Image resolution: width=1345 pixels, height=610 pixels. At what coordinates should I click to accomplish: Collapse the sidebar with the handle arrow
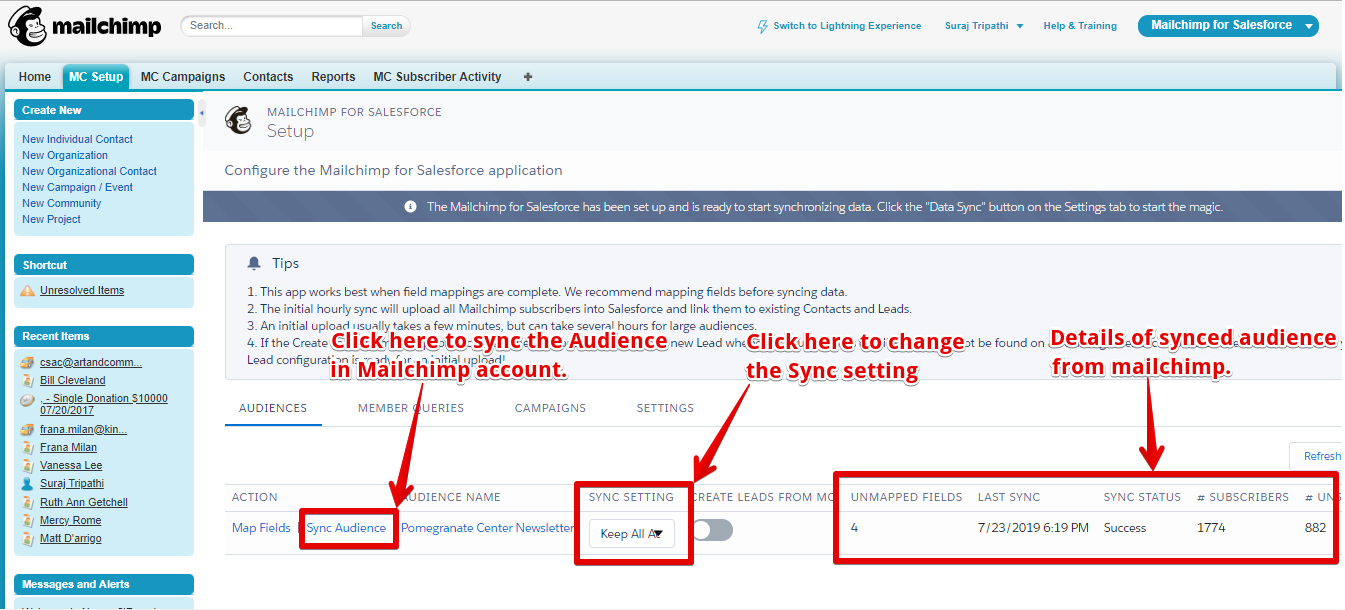pos(201,113)
